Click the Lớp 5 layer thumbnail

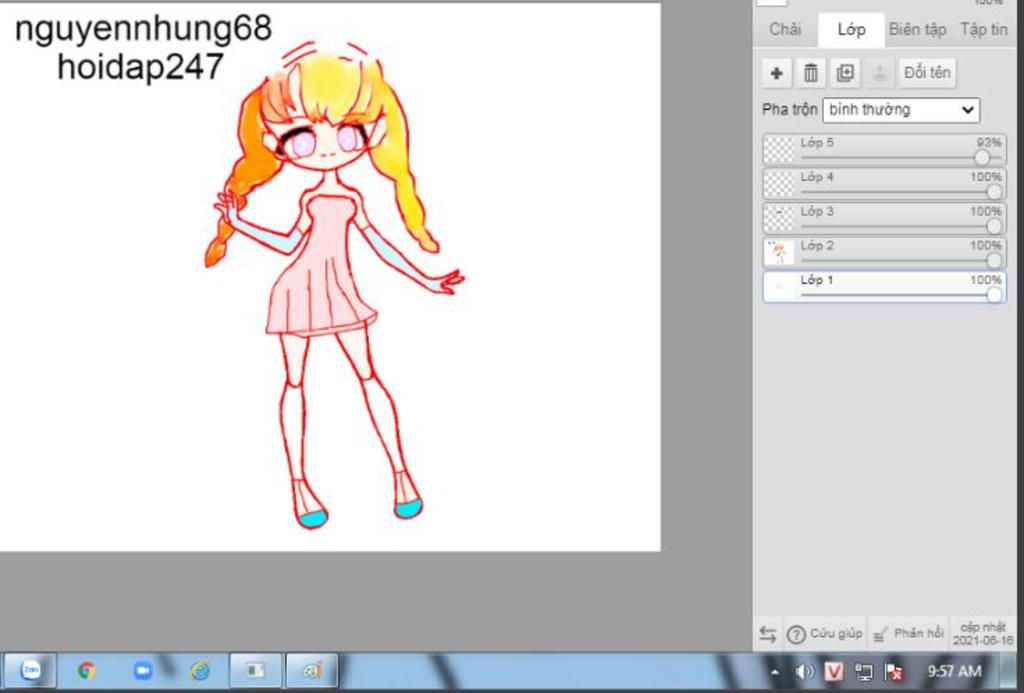coord(779,150)
